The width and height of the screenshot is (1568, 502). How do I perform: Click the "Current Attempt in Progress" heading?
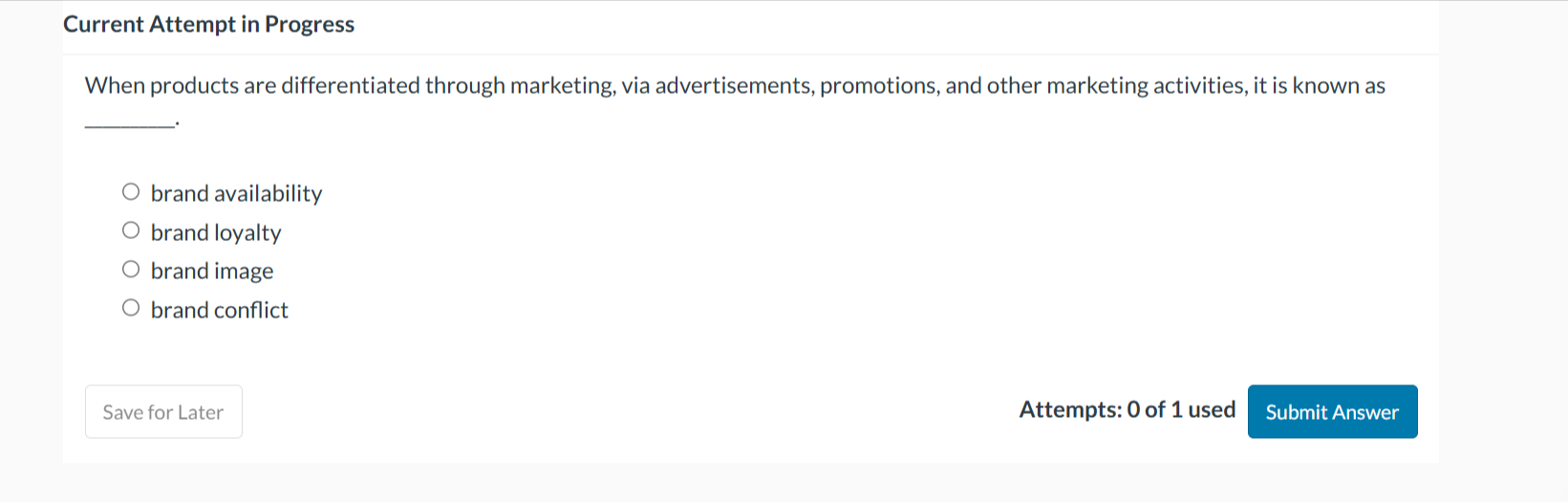(208, 25)
